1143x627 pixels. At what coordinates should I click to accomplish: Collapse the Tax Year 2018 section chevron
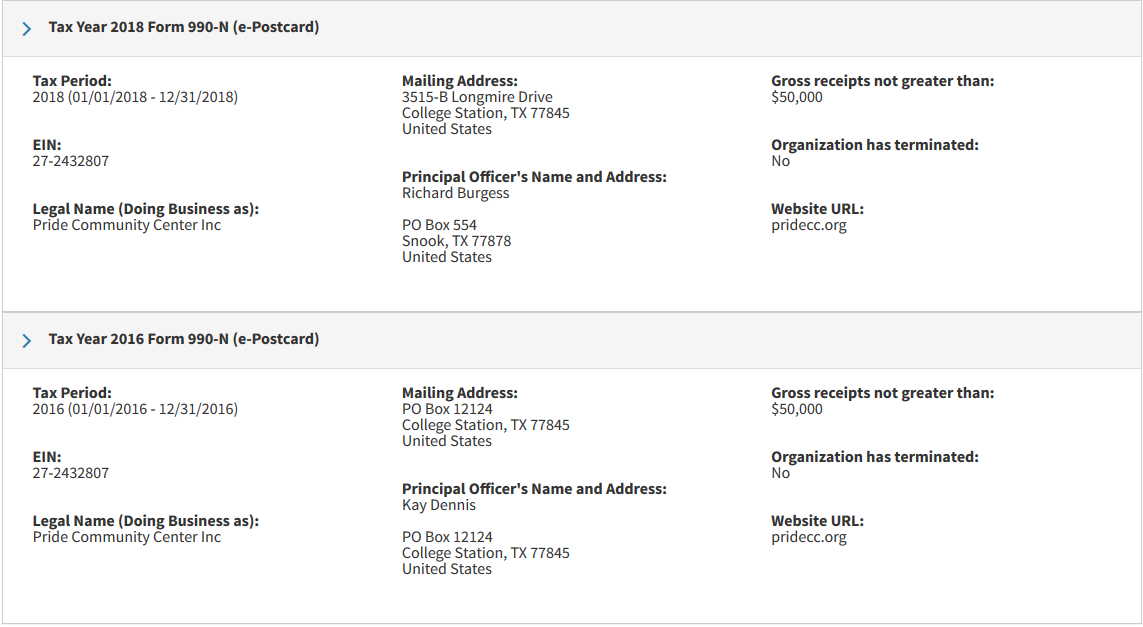[x=27, y=29]
